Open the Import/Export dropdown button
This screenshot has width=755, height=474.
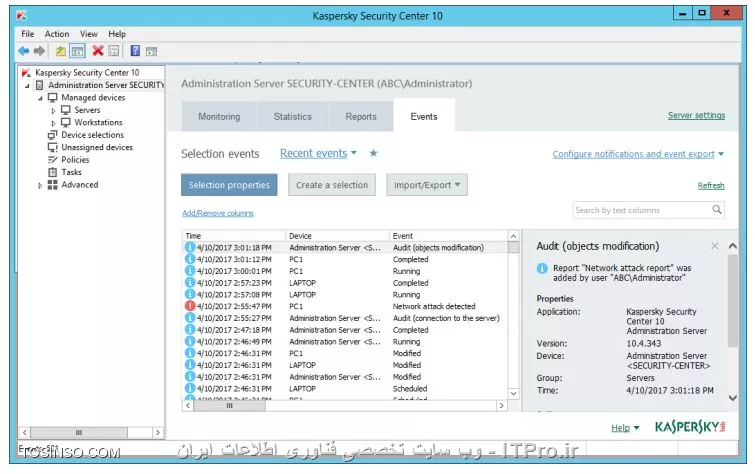pyautogui.click(x=427, y=185)
